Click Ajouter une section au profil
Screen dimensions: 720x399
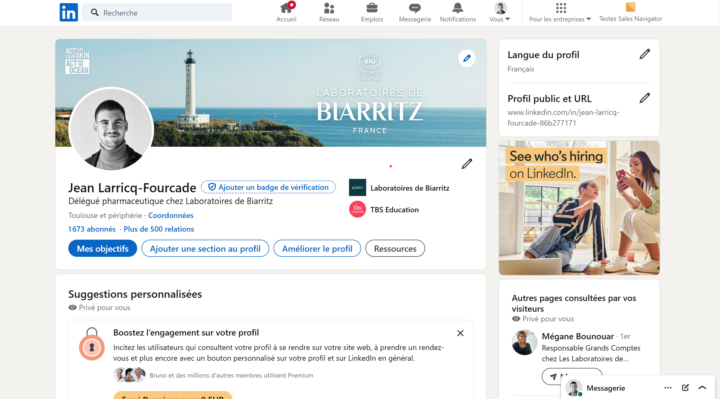click(x=205, y=248)
